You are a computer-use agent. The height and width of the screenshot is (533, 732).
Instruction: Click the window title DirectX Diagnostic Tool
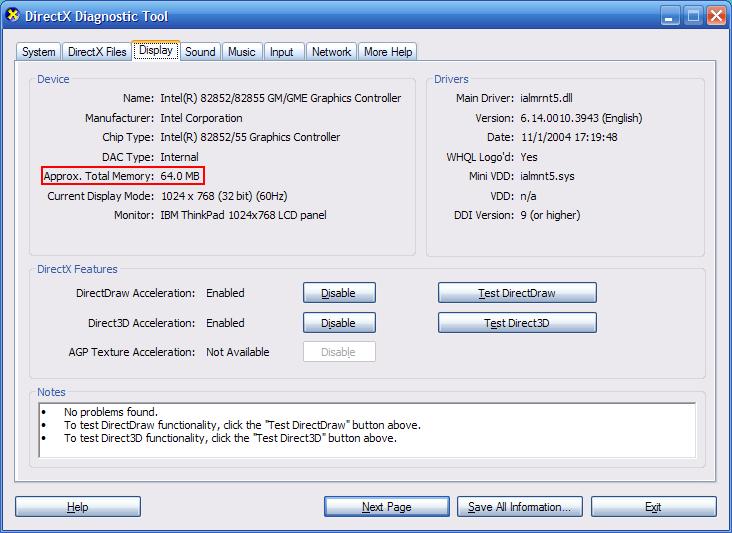coord(96,16)
